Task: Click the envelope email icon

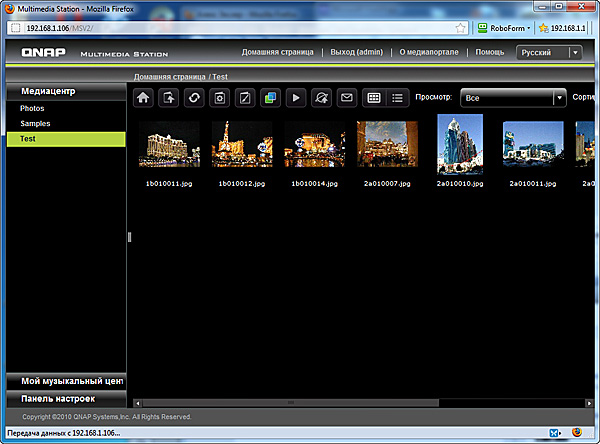Action: (347, 98)
